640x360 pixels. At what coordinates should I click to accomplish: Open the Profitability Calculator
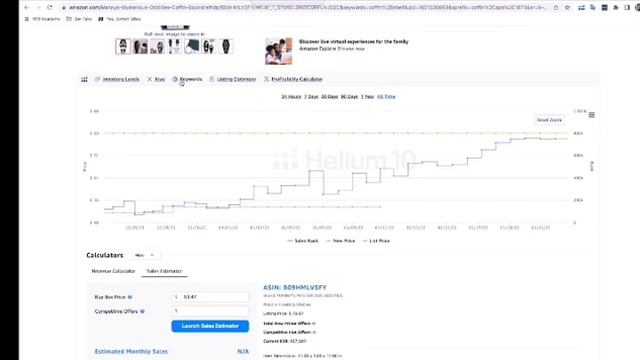[293, 79]
